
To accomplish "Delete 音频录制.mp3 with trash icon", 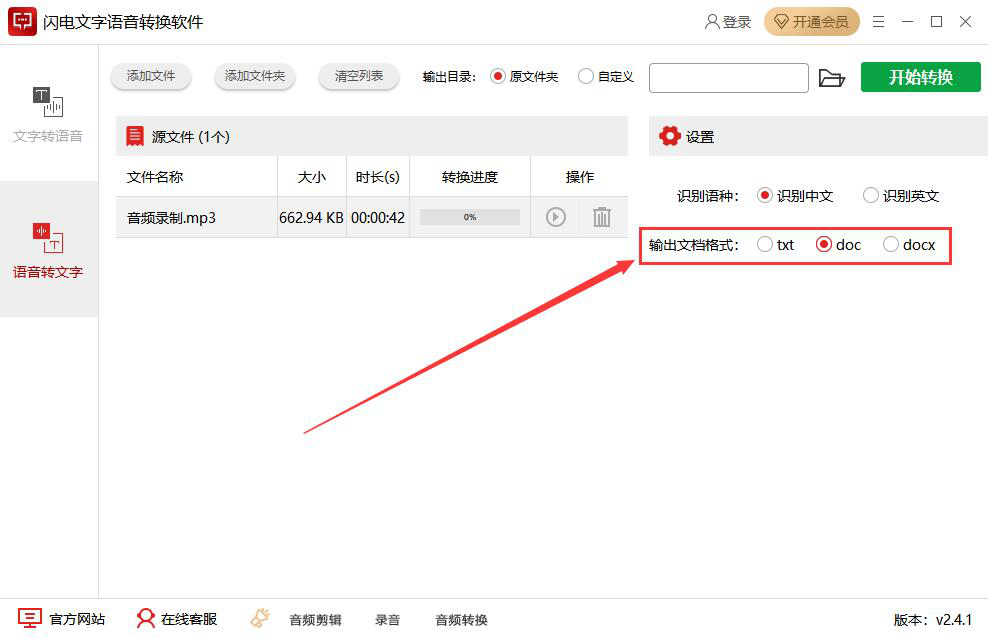I will click(x=602, y=217).
